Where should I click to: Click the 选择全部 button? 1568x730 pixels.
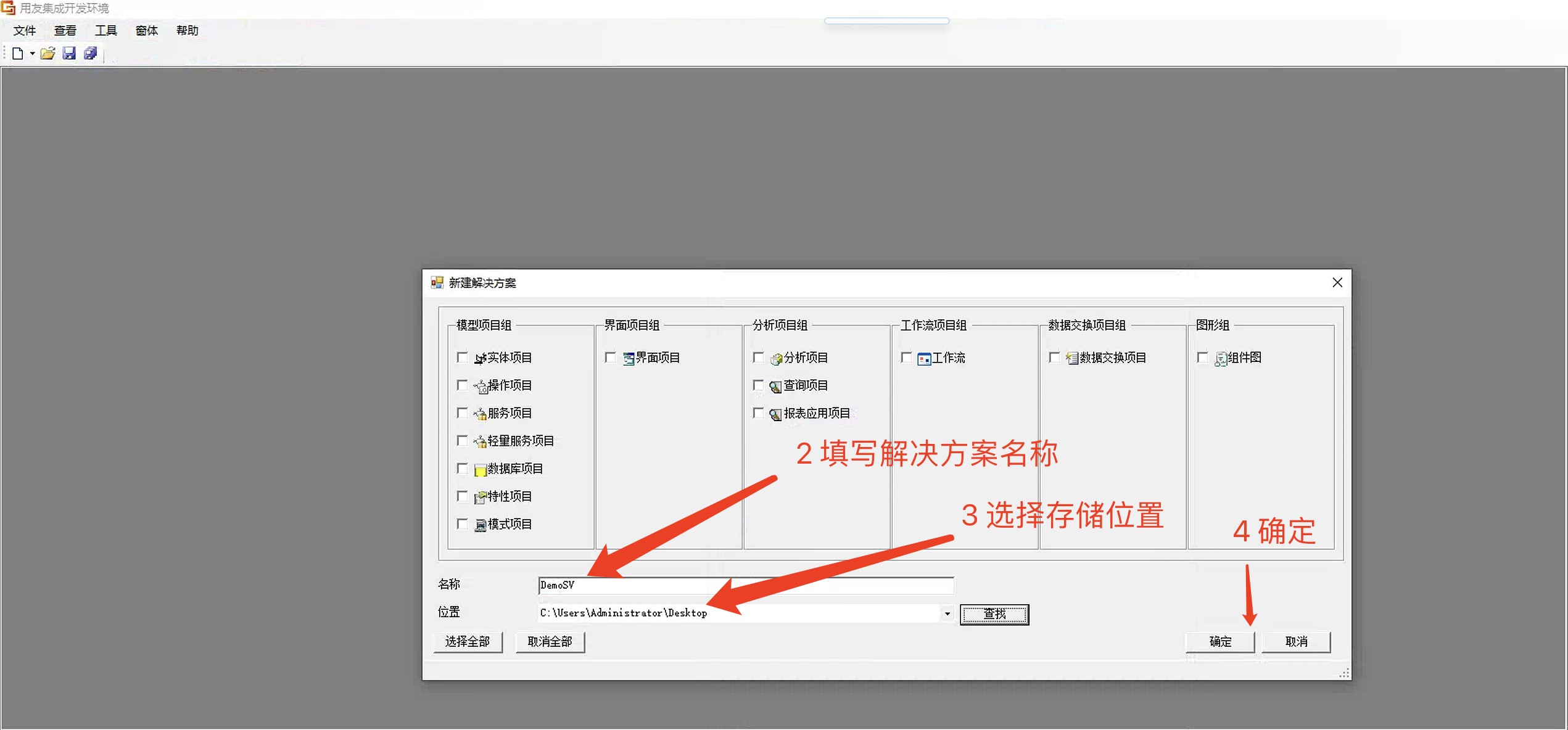click(x=468, y=642)
